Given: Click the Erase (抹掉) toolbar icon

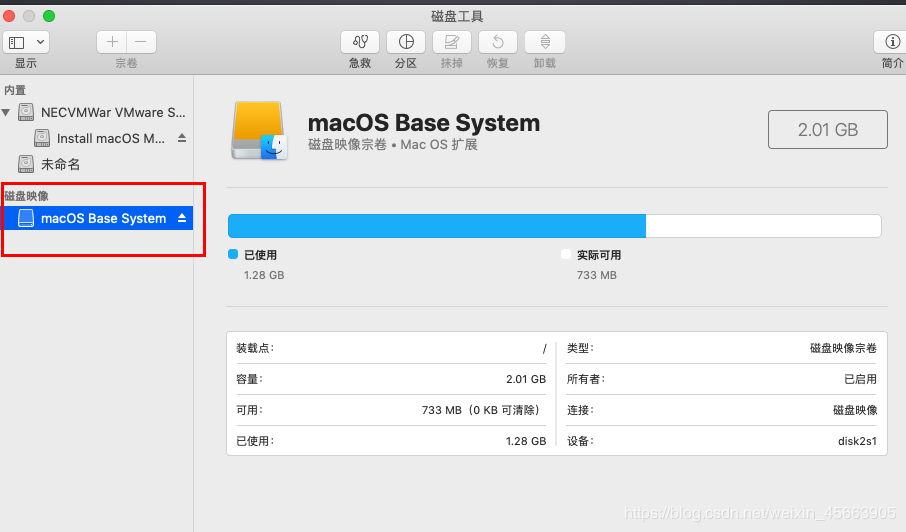Looking at the screenshot, I should 452,42.
